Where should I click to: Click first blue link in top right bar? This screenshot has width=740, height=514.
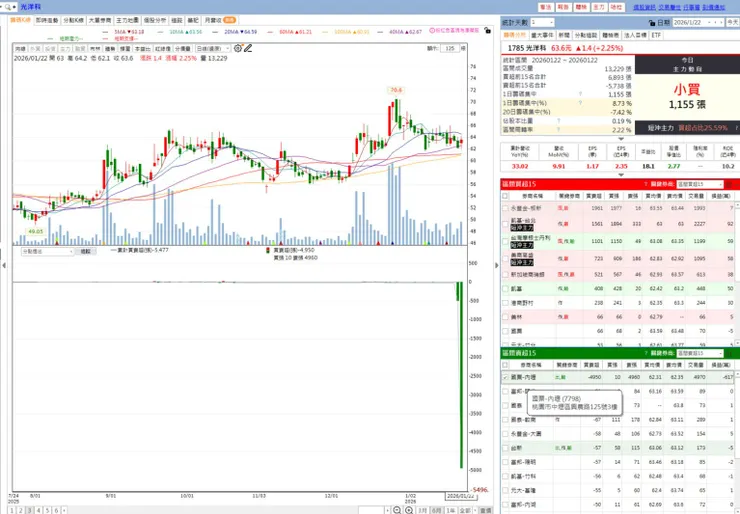644,8
